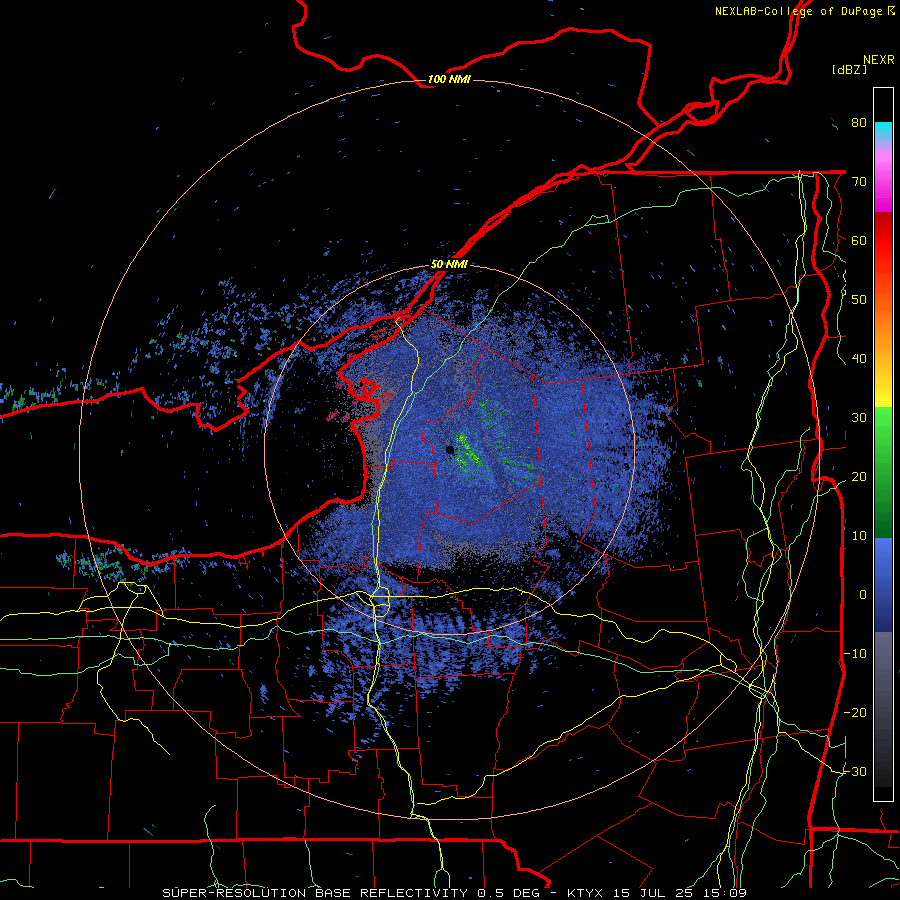Click the 50 dBZ scale value
Viewport: 900px width, 900px height.
pyautogui.click(x=859, y=300)
